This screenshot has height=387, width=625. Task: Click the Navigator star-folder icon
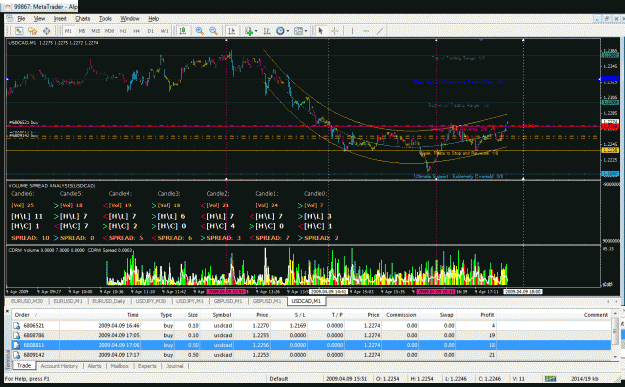pos(33,31)
